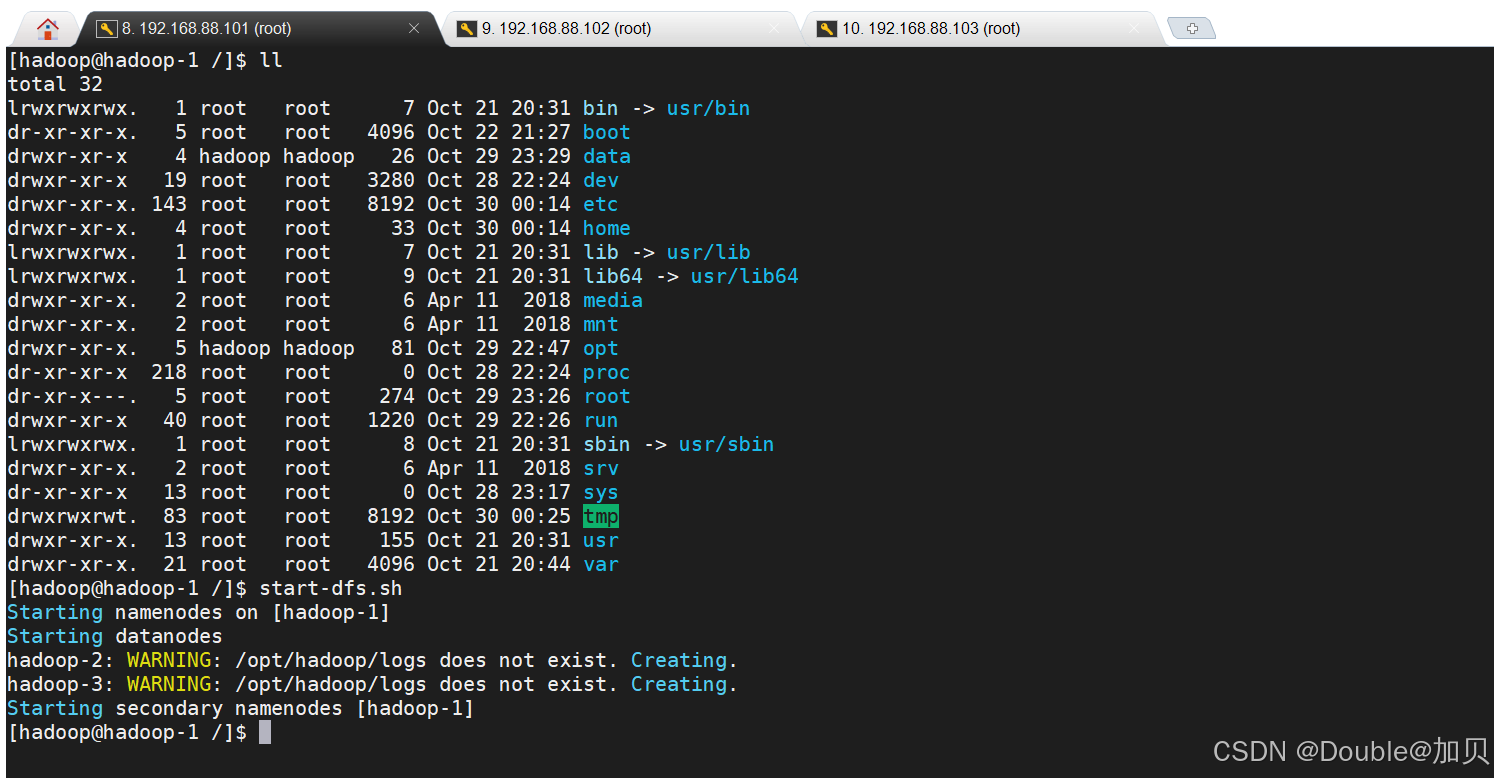This screenshot has width=1494, height=778.
Task: Click 'Starting secondary namenodes [hadoop-1]' line
Action: [241, 708]
